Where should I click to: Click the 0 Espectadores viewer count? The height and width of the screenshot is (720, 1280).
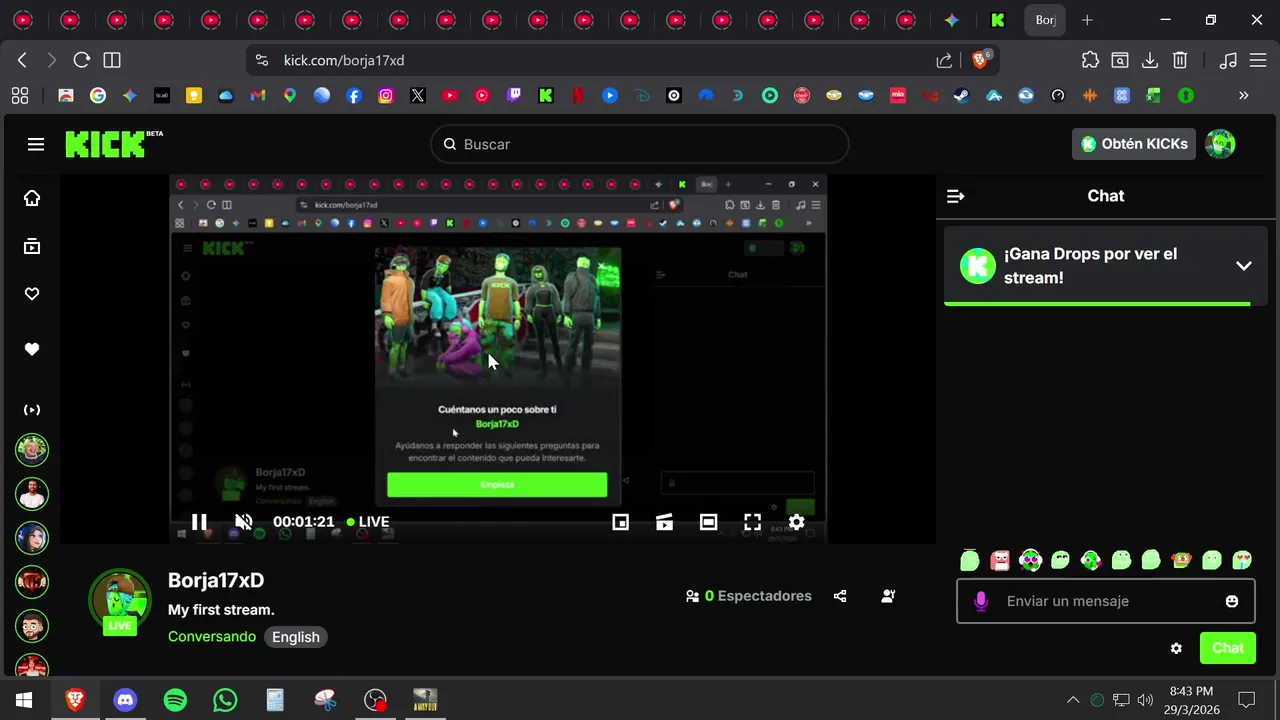click(x=749, y=596)
